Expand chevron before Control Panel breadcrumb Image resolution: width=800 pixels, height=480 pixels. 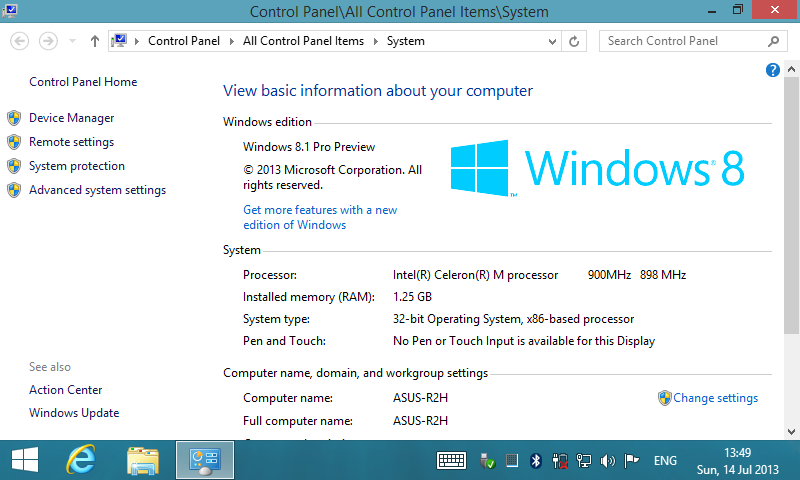click(x=137, y=41)
